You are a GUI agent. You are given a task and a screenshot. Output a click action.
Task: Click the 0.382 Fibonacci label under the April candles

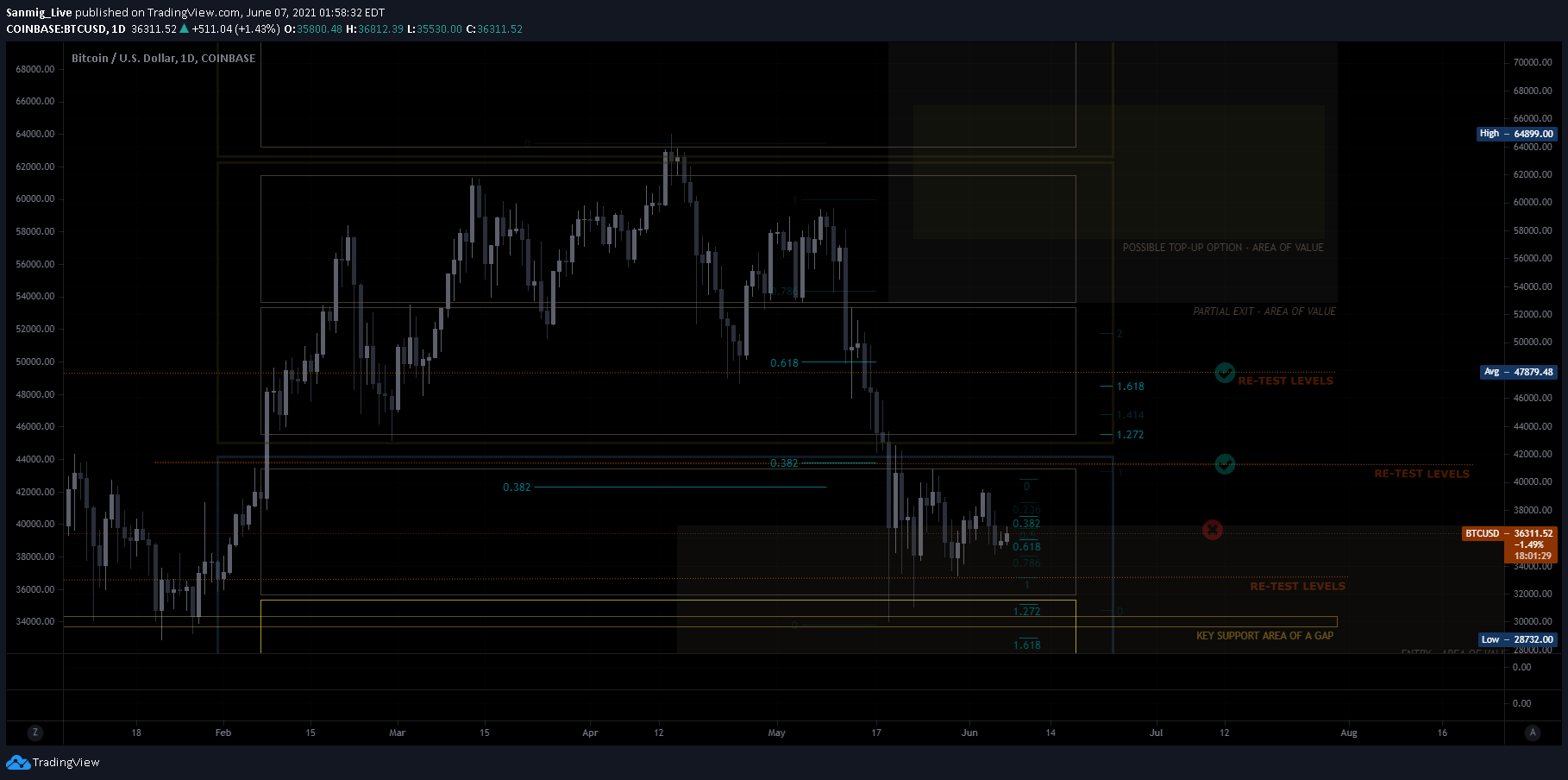click(x=517, y=487)
